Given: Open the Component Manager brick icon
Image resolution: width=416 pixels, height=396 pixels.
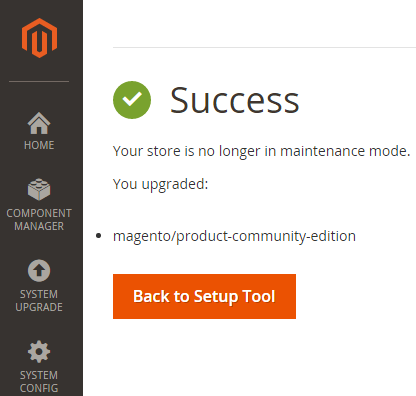Looking at the screenshot, I should (x=39, y=189).
